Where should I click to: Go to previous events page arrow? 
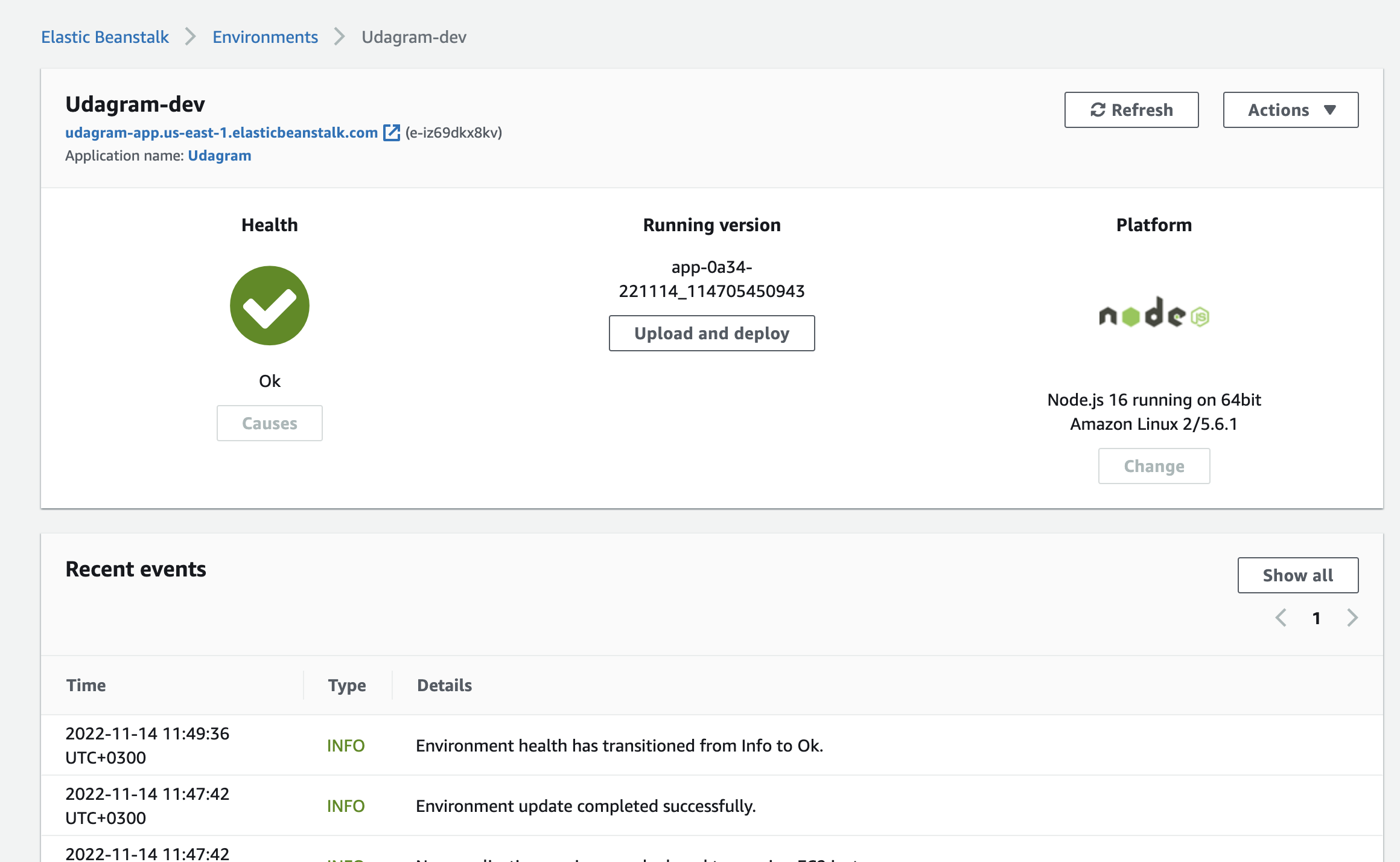pos(1281,618)
